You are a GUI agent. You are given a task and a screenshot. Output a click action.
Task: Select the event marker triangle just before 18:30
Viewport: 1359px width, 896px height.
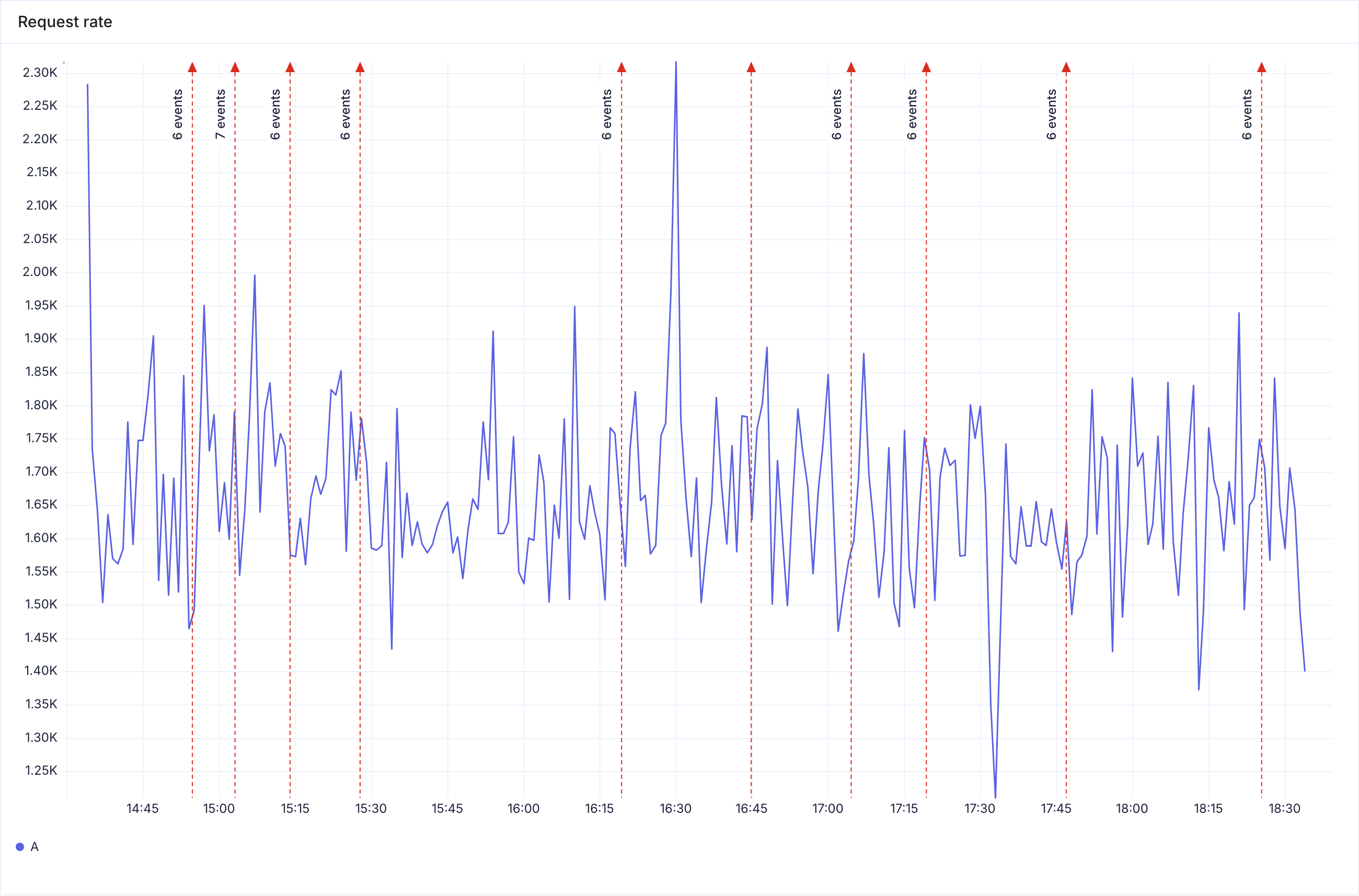pyautogui.click(x=1262, y=67)
